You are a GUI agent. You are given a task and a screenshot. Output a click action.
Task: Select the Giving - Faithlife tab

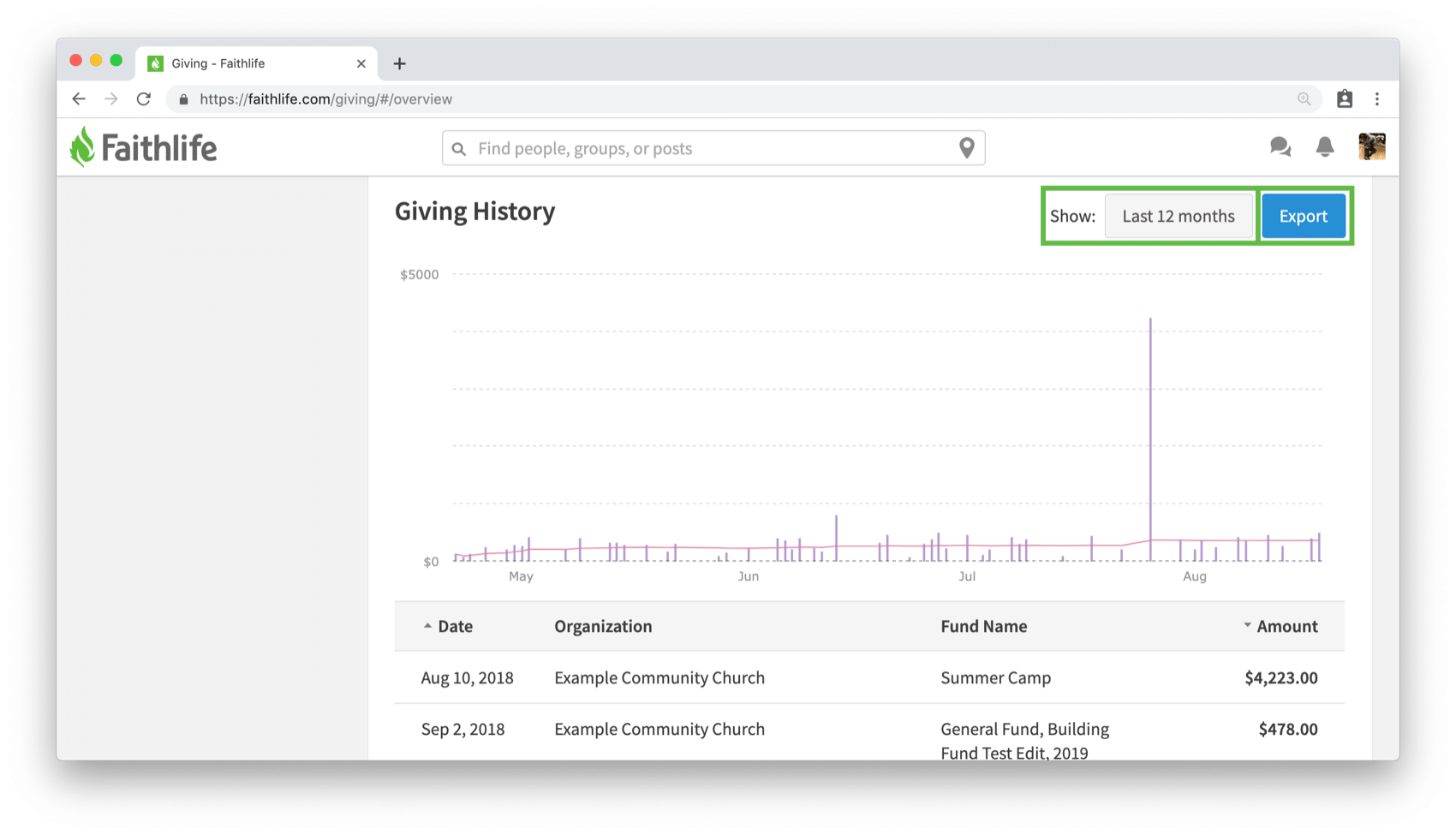pos(257,63)
